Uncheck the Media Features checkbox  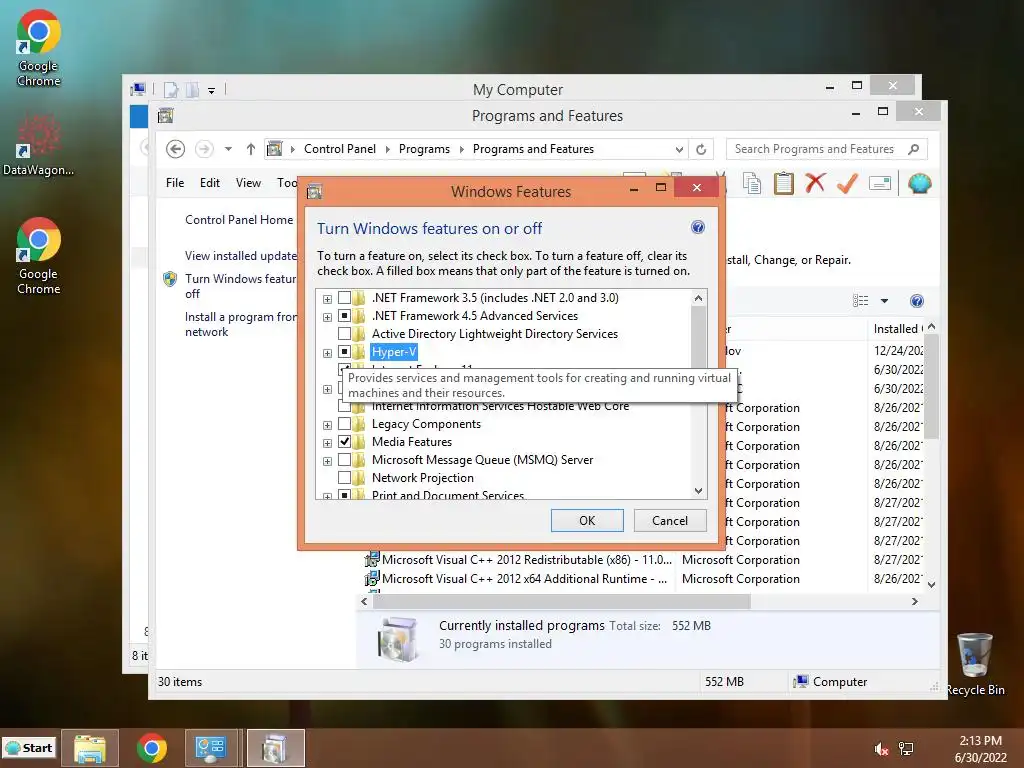pyautogui.click(x=344, y=442)
